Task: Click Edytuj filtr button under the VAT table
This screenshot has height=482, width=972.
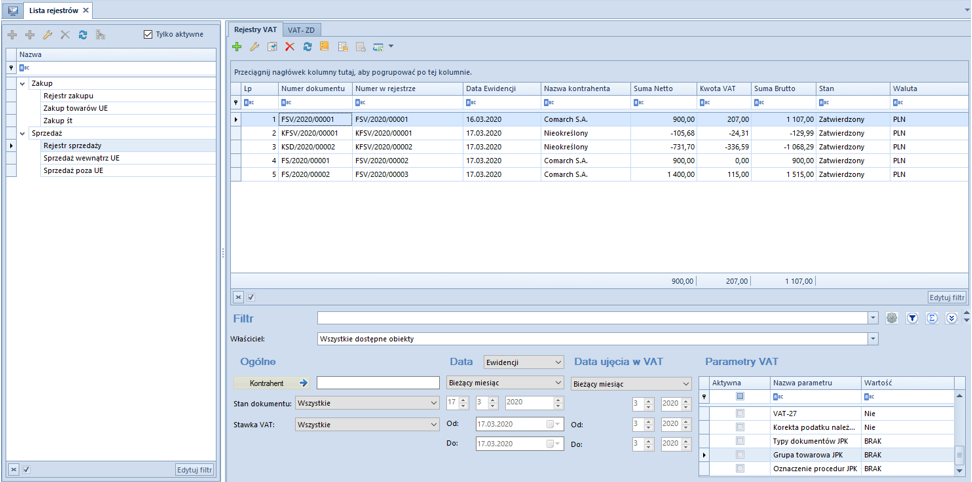Action: pyautogui.click(x=946, y=297)
